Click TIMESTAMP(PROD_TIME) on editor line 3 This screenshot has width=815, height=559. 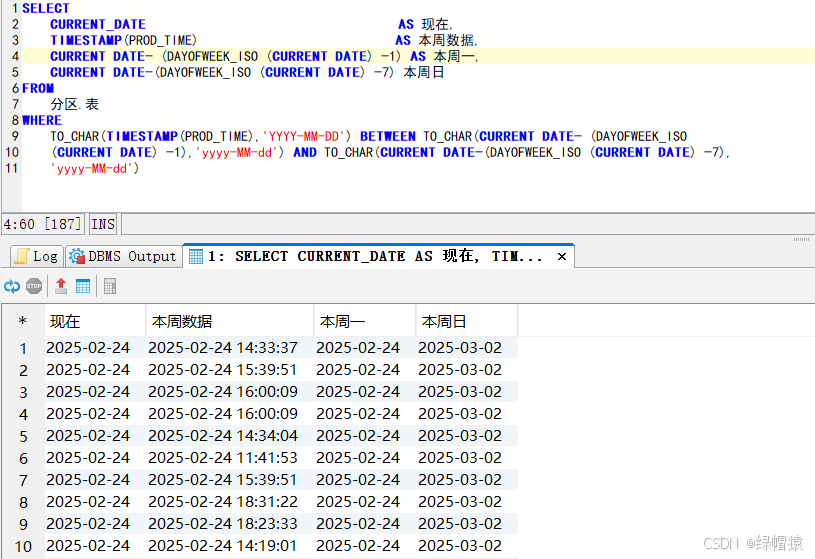tap(124, 41)
